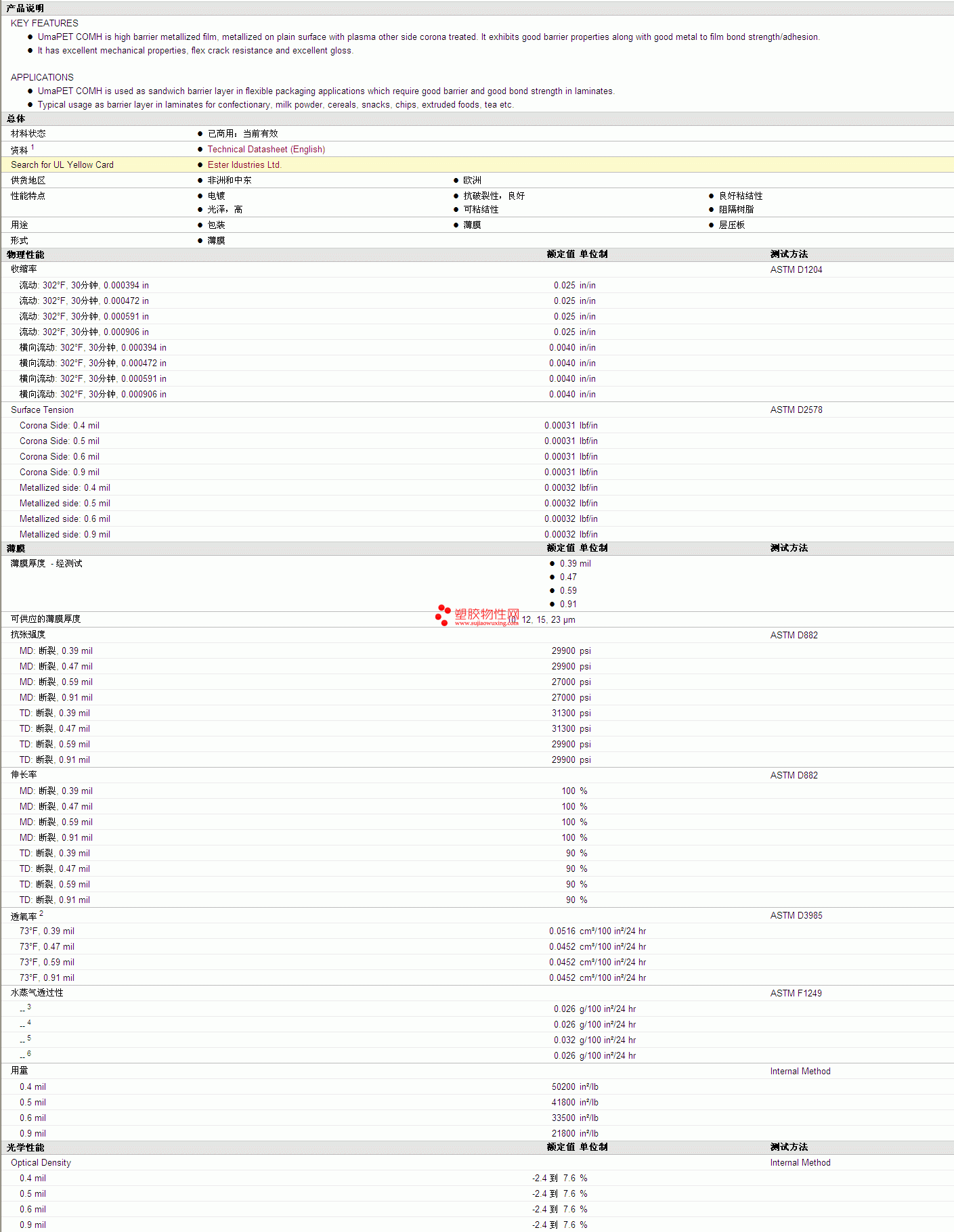The height and width of the screenshot is (1232, 954).
Task: Click the Optical Density property label
Action: click(41, 1163)
